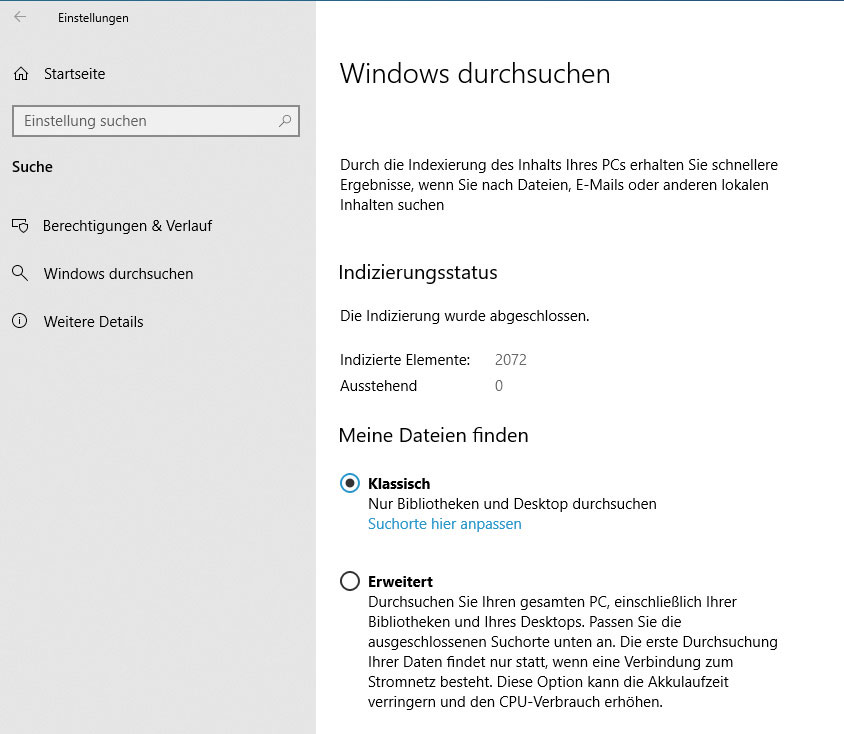Screen dimensions: 844x734
Task: Click the Klassisch option label
Action: [x=399, y=483]
